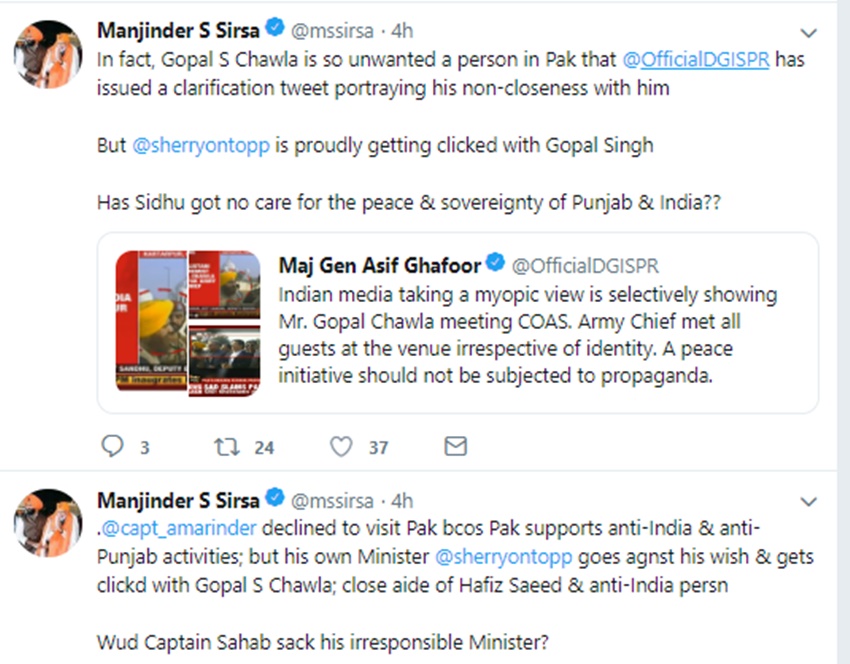Open the quoted tweet about Gopal Chawla meeting COAS

coord(540,336)
